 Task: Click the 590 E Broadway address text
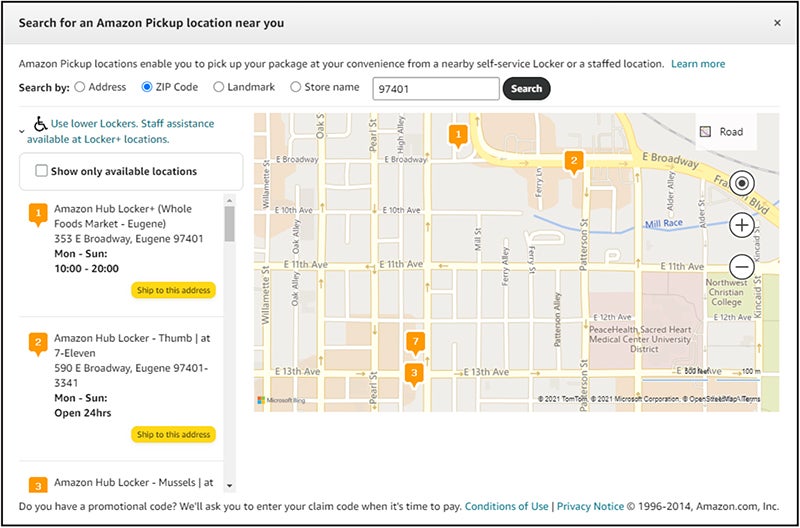(131, 375)
